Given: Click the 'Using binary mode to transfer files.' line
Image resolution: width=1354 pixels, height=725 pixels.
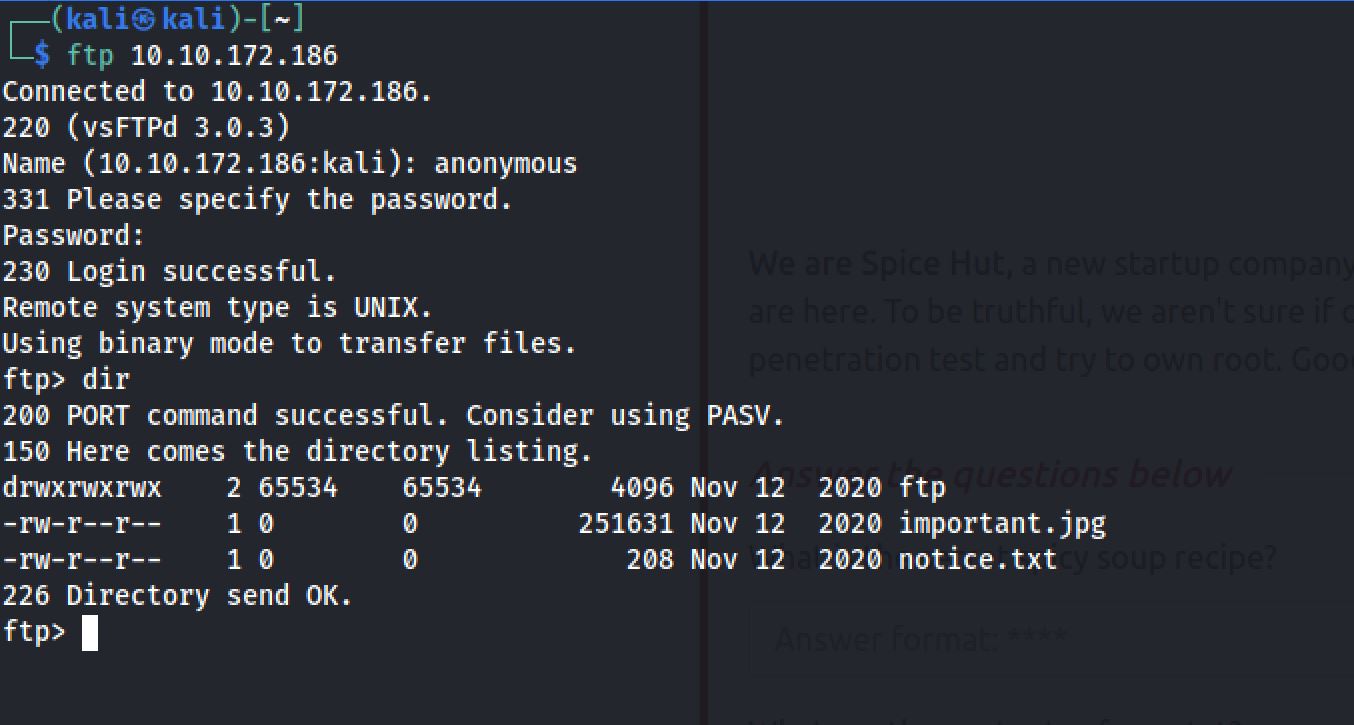Looking at the screenshot, I should point(289,344).
